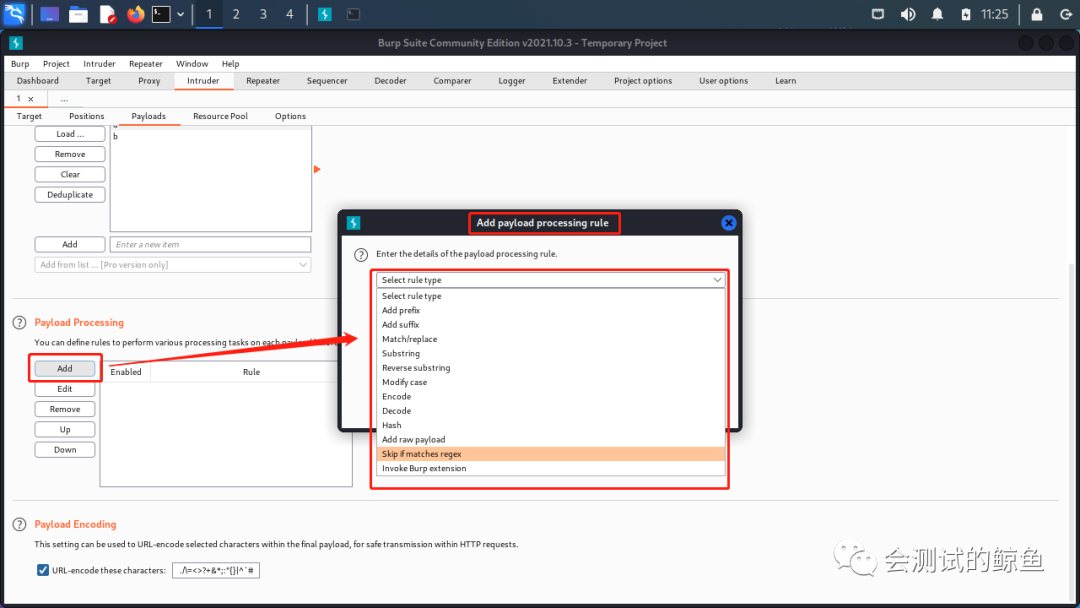This screenshot has width=1080, height=608.
Task: Click the 11:25 clock
Action: click(x=995, y=14)
